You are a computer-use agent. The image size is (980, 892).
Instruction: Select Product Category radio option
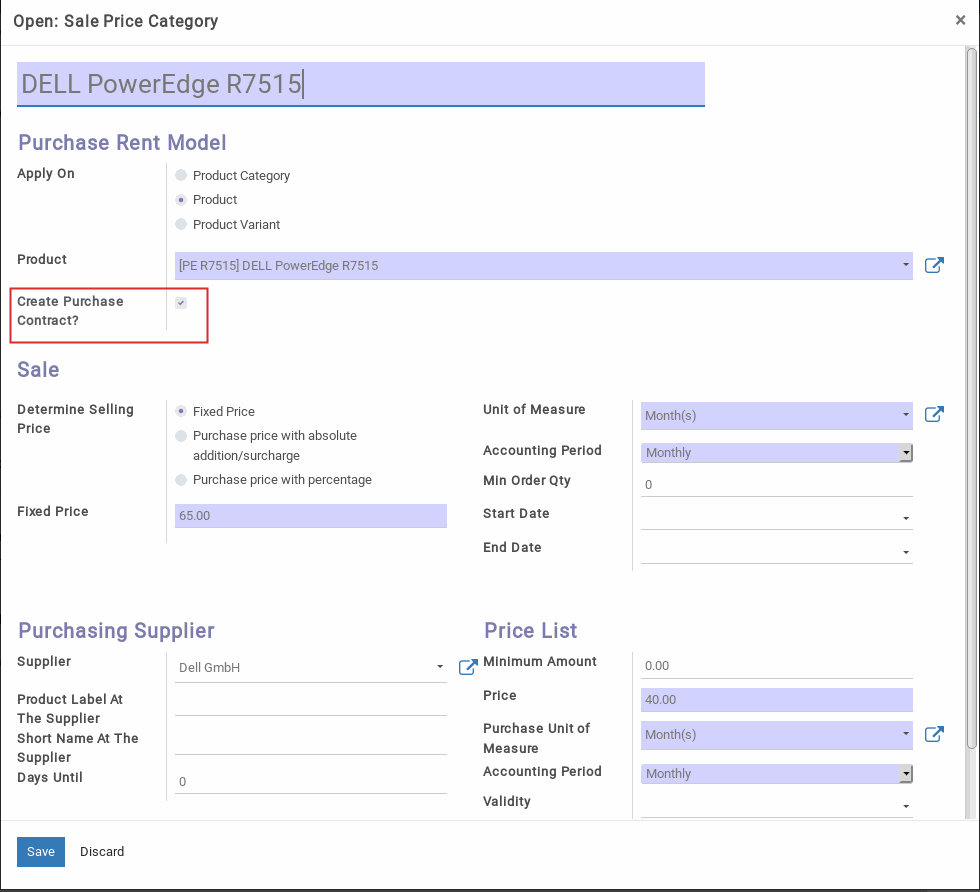coord(181,175)
